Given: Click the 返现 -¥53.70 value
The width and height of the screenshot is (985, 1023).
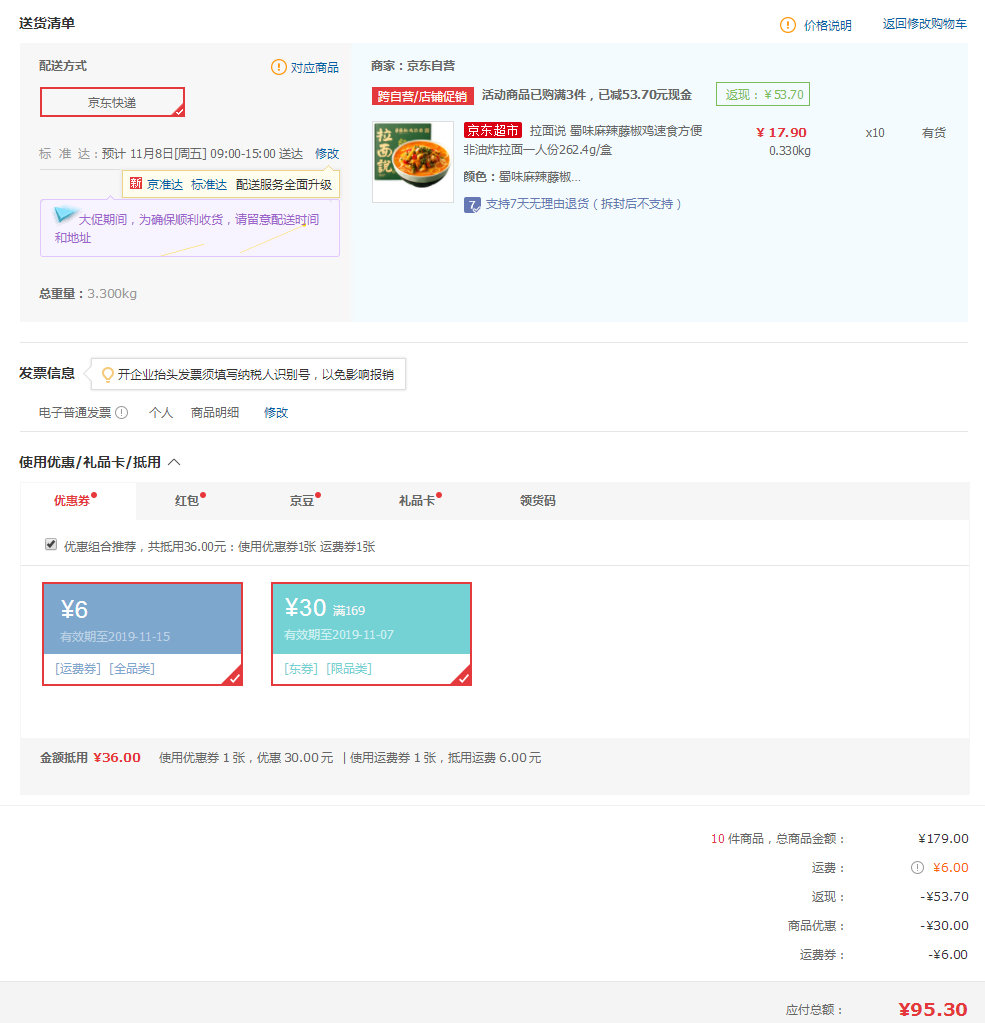Looking at the screenshot, I should (944, 896).
